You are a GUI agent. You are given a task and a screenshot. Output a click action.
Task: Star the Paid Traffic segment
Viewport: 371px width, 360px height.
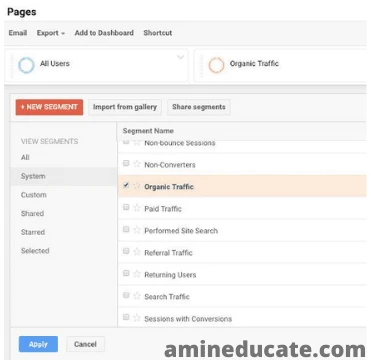point(137,208)
